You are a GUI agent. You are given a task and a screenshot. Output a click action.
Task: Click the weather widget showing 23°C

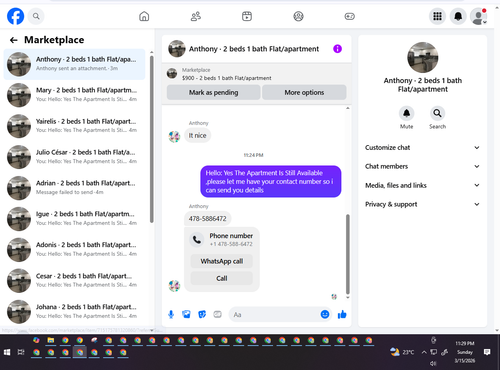pos(402,352)
